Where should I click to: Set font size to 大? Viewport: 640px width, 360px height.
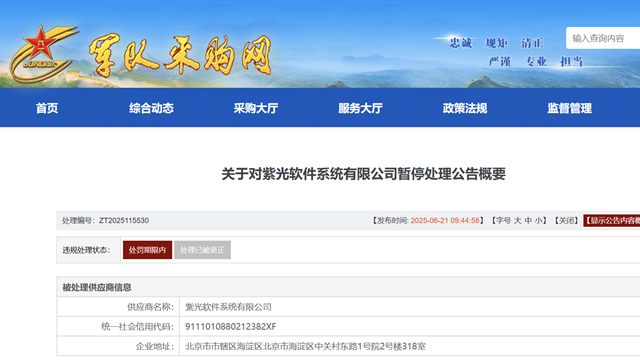coord(517,221)
